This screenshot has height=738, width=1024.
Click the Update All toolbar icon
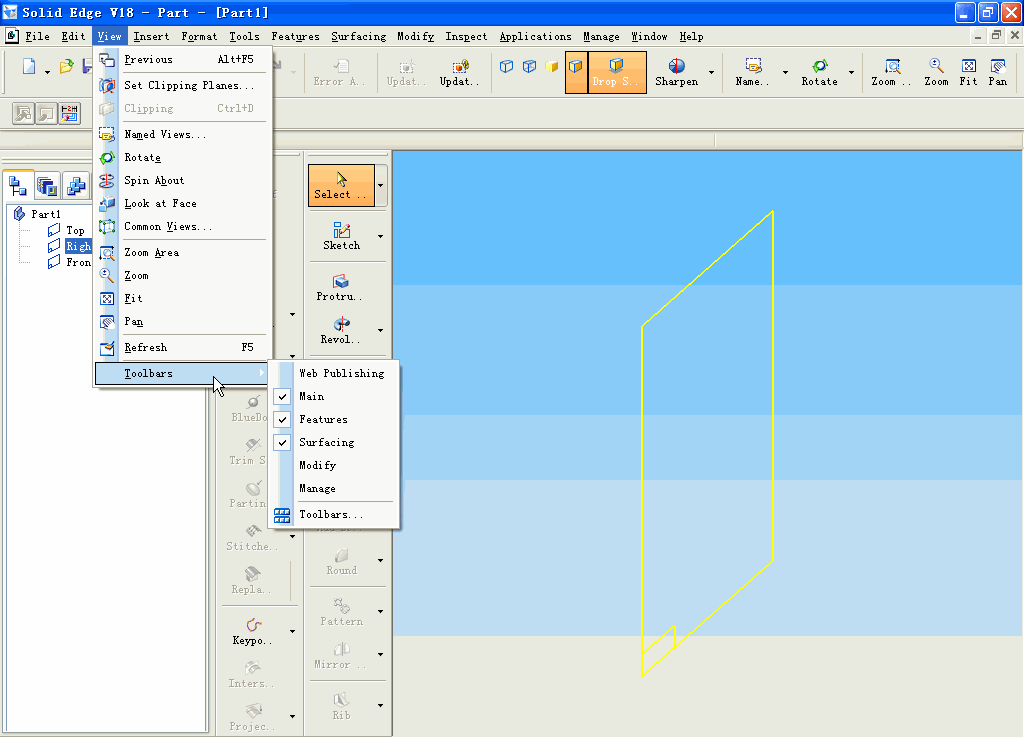pos(459,72)
